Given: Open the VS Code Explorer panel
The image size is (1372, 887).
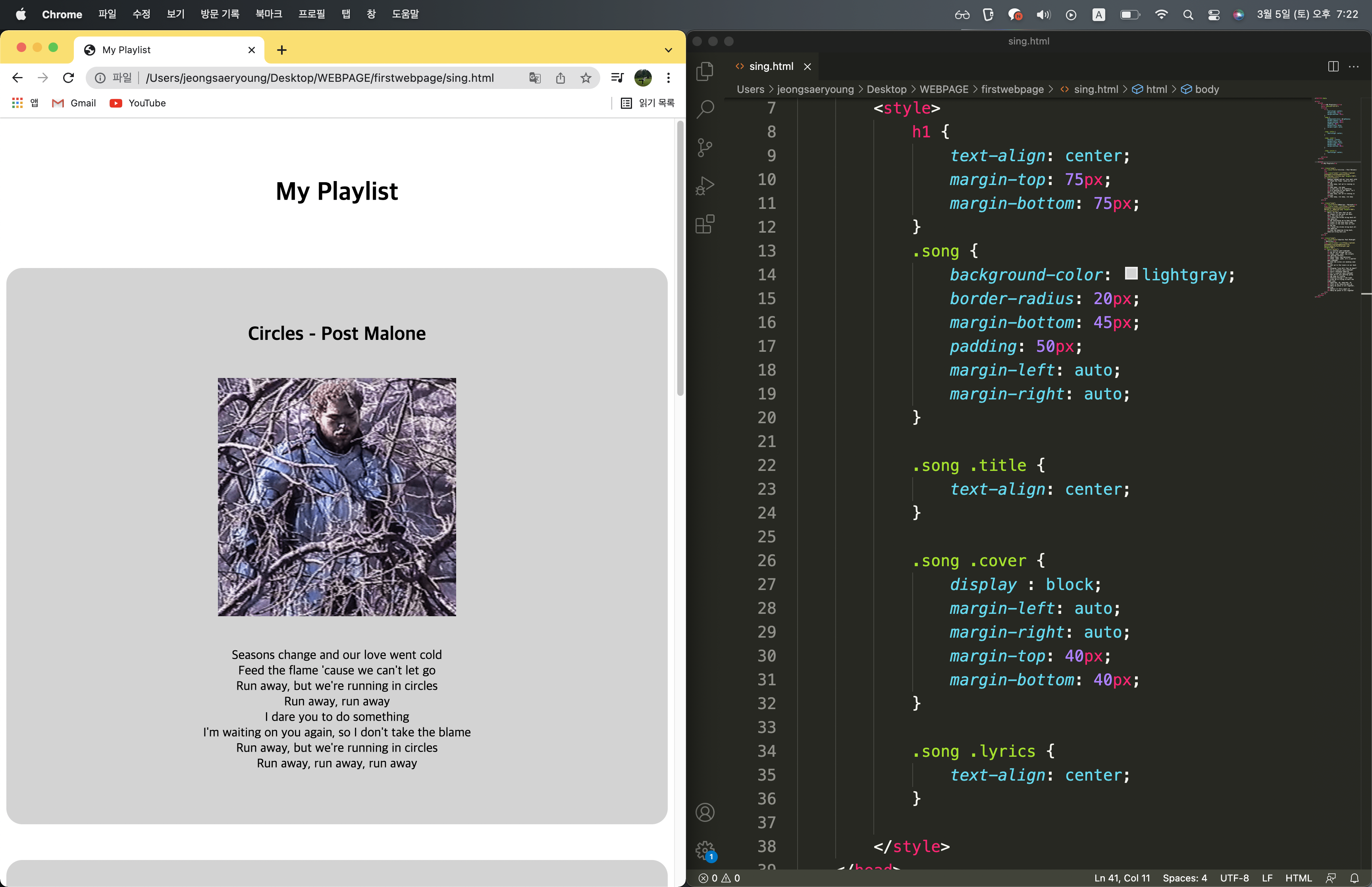Looking at the screenshot, I should click(x=705, y=71).
